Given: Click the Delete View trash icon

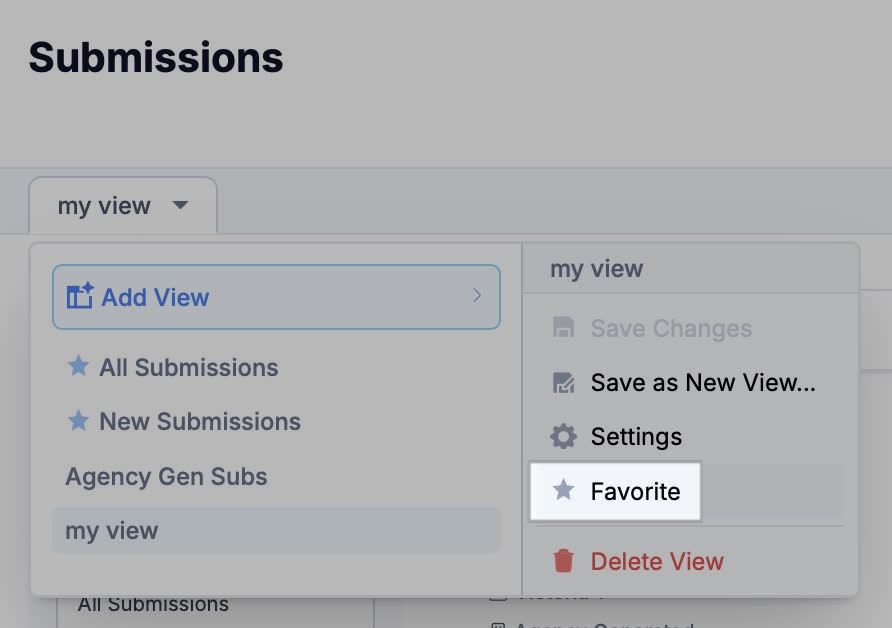Looking at the screenshot, I should point(564,561).
